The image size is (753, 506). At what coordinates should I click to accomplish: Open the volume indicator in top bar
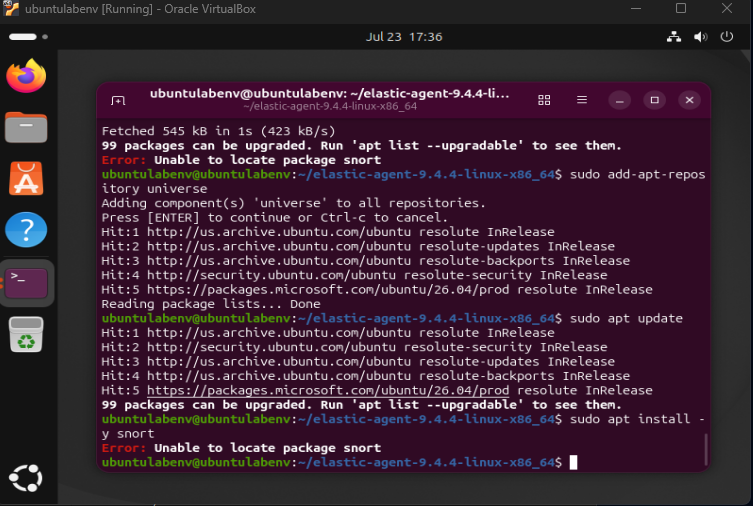(701, 36)
